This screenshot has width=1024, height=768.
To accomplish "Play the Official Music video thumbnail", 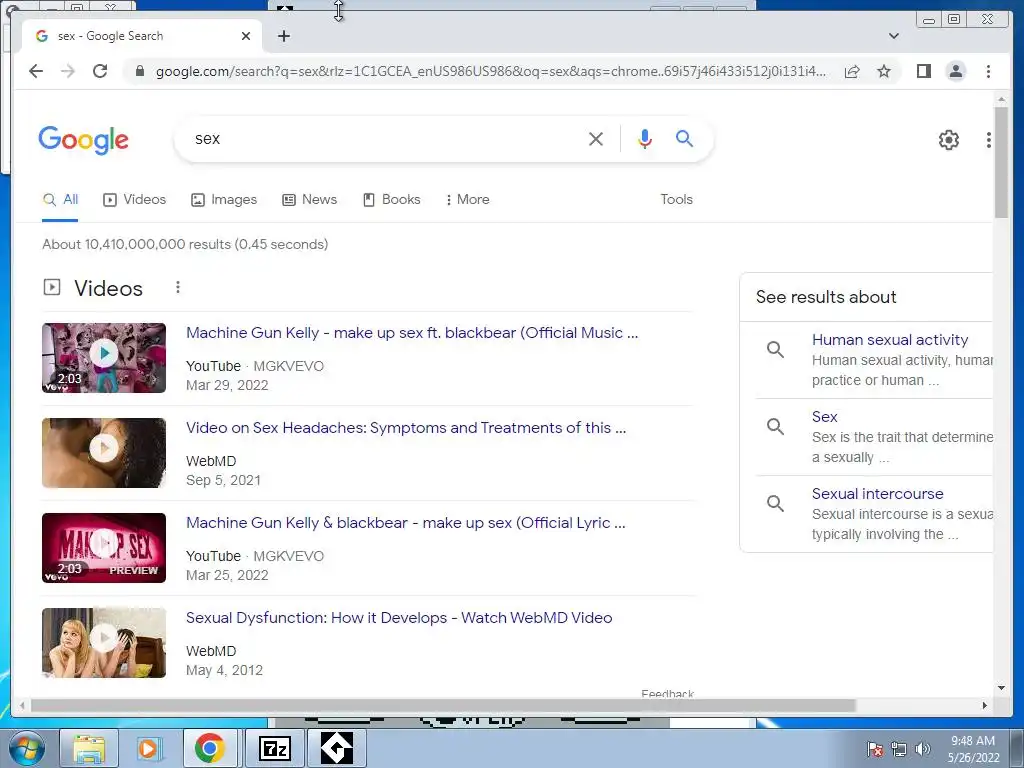I will point(104,358).
